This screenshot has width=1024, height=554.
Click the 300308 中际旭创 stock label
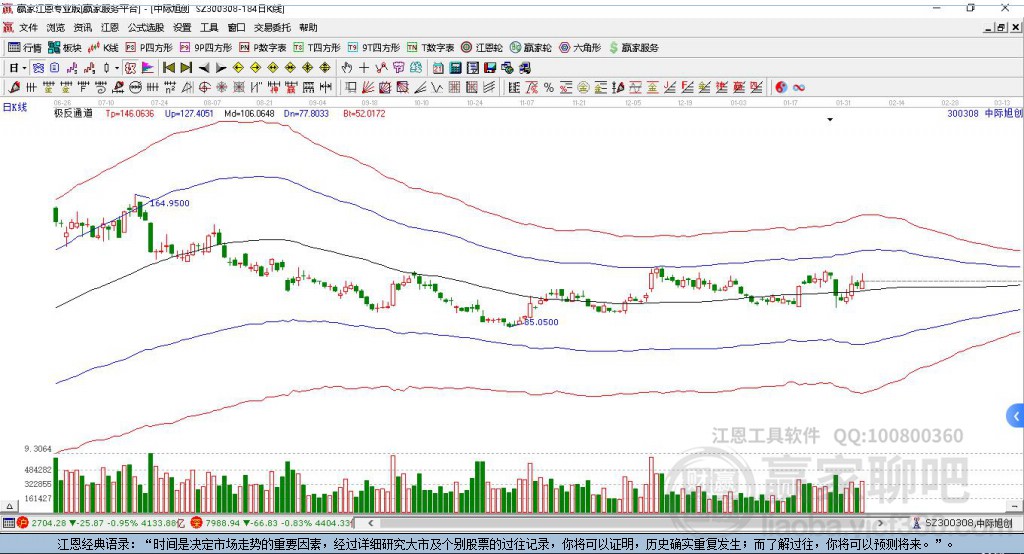985,113
